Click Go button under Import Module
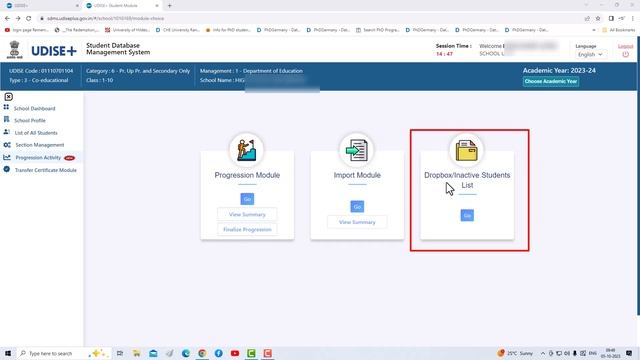 [357, 207]
